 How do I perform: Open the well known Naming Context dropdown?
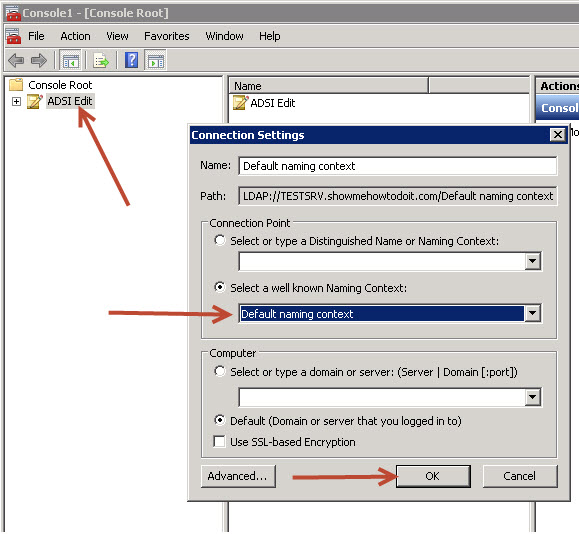point(532,313)
